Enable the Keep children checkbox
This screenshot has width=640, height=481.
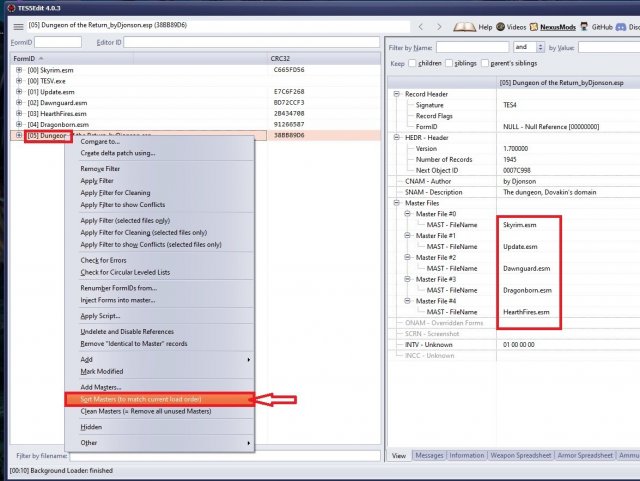[x=413, y=62]
